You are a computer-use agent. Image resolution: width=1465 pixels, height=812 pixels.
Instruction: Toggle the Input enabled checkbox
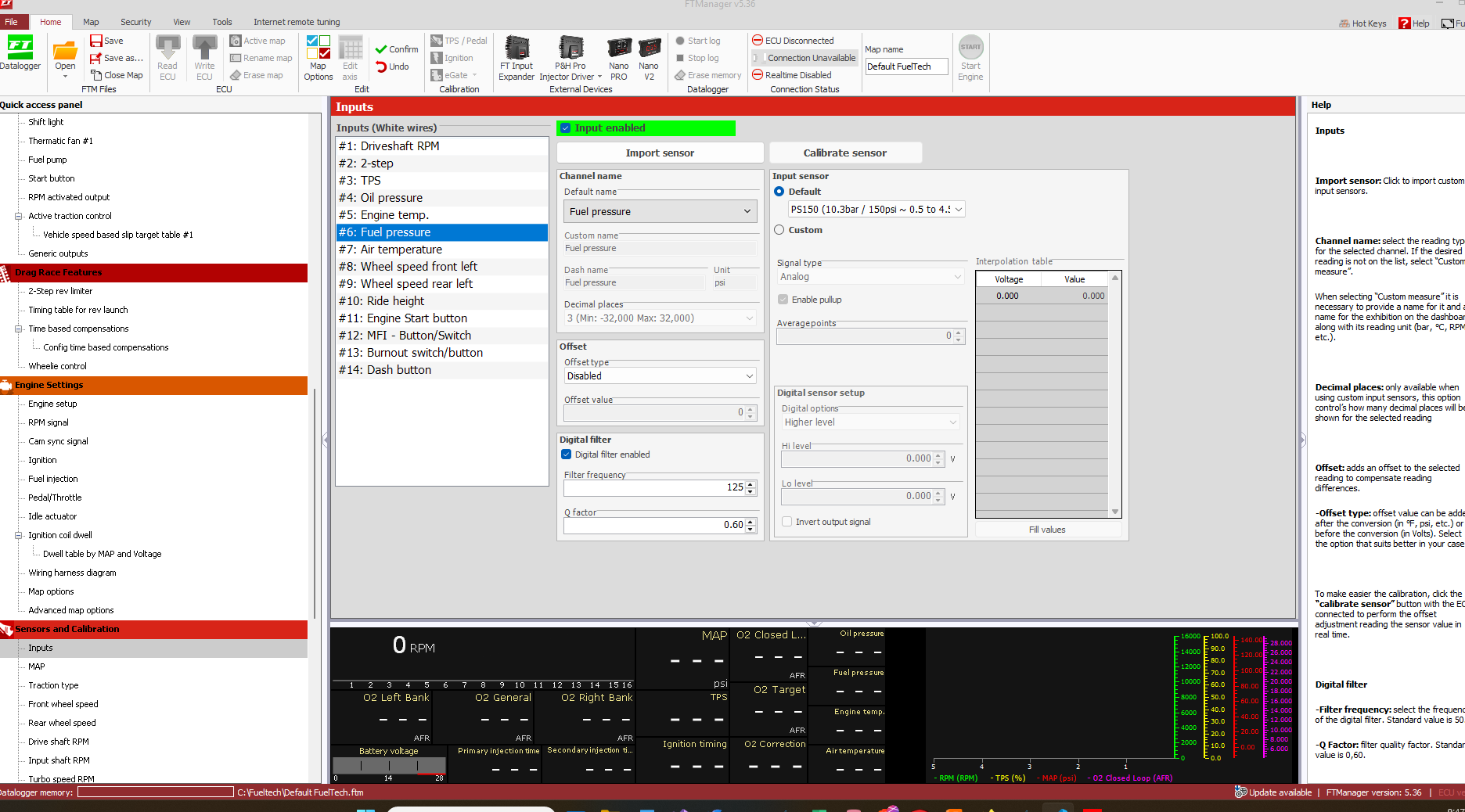(566, 128)
